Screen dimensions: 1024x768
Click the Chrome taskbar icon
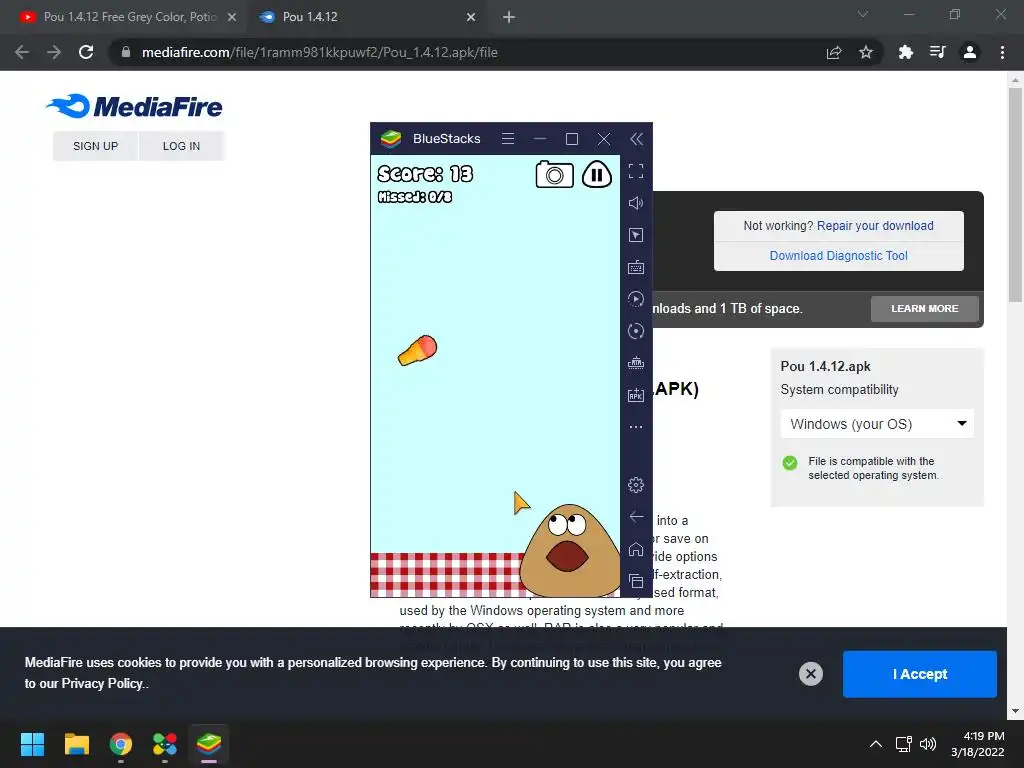[121, 744]
